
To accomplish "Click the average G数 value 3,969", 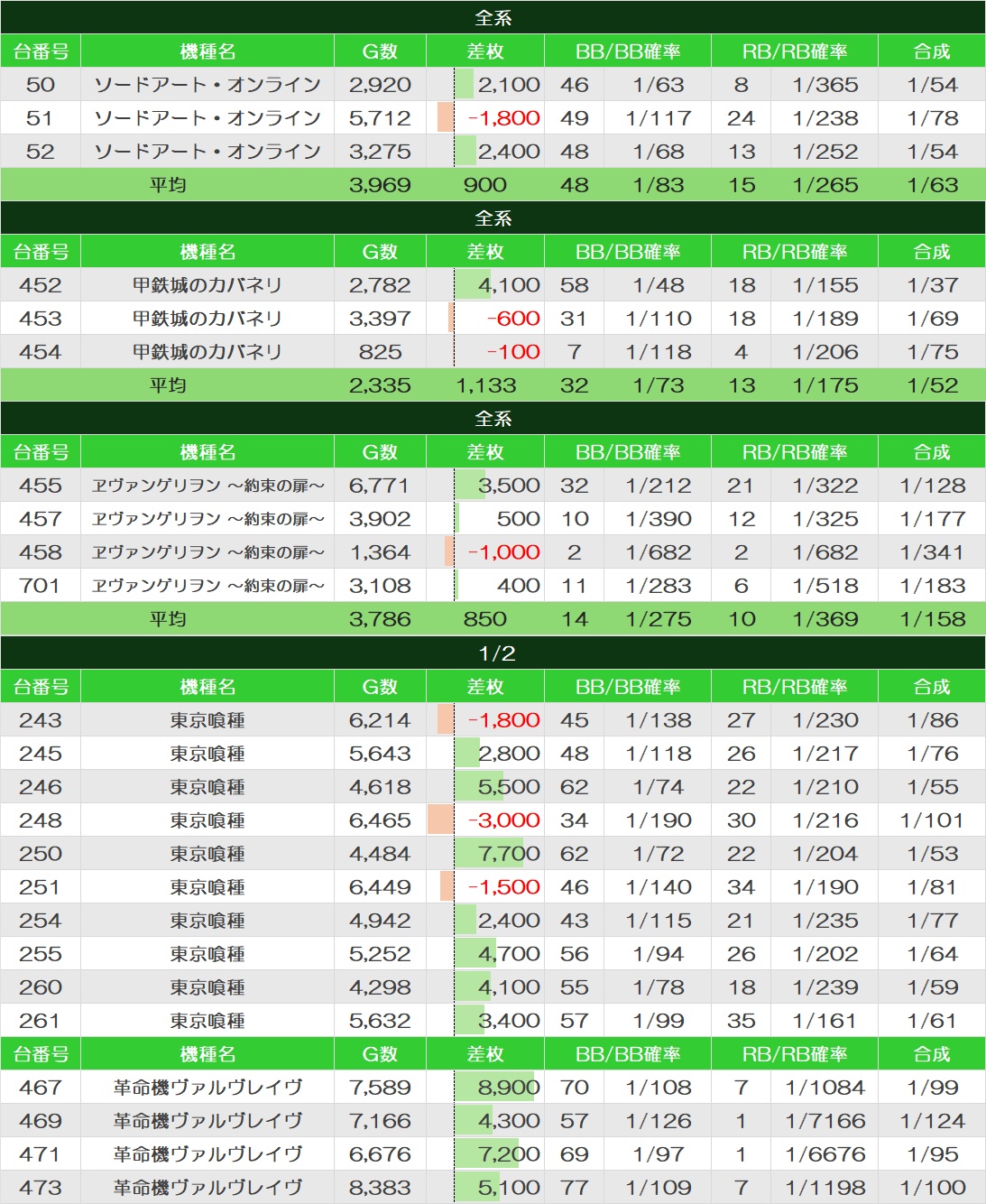I will (380, 185).
